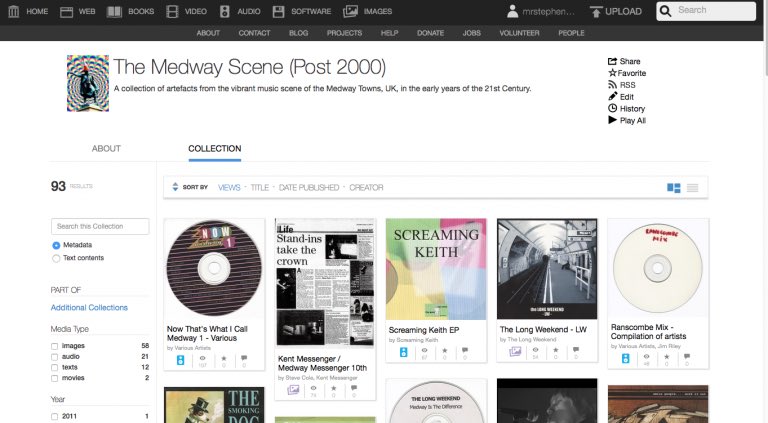Click the magnifier search icon

pyautogui.click(x=665, y=11)
